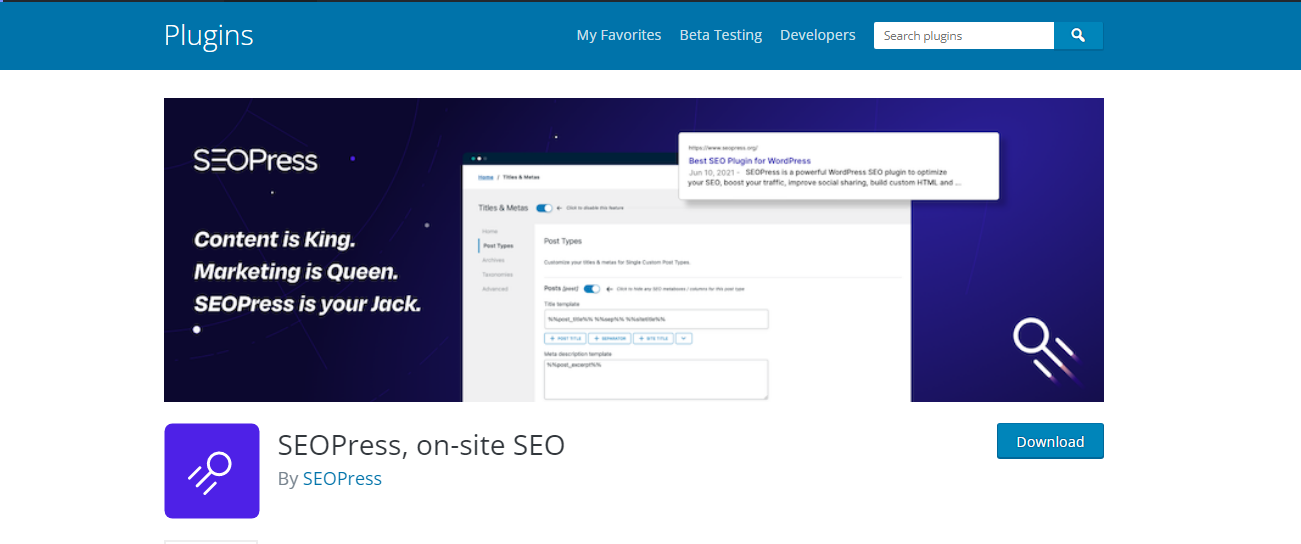Image resolution: width=1301 pixels, height=544 pixels.
Task: Open the Developers page
Action: [x=818, y=35]
